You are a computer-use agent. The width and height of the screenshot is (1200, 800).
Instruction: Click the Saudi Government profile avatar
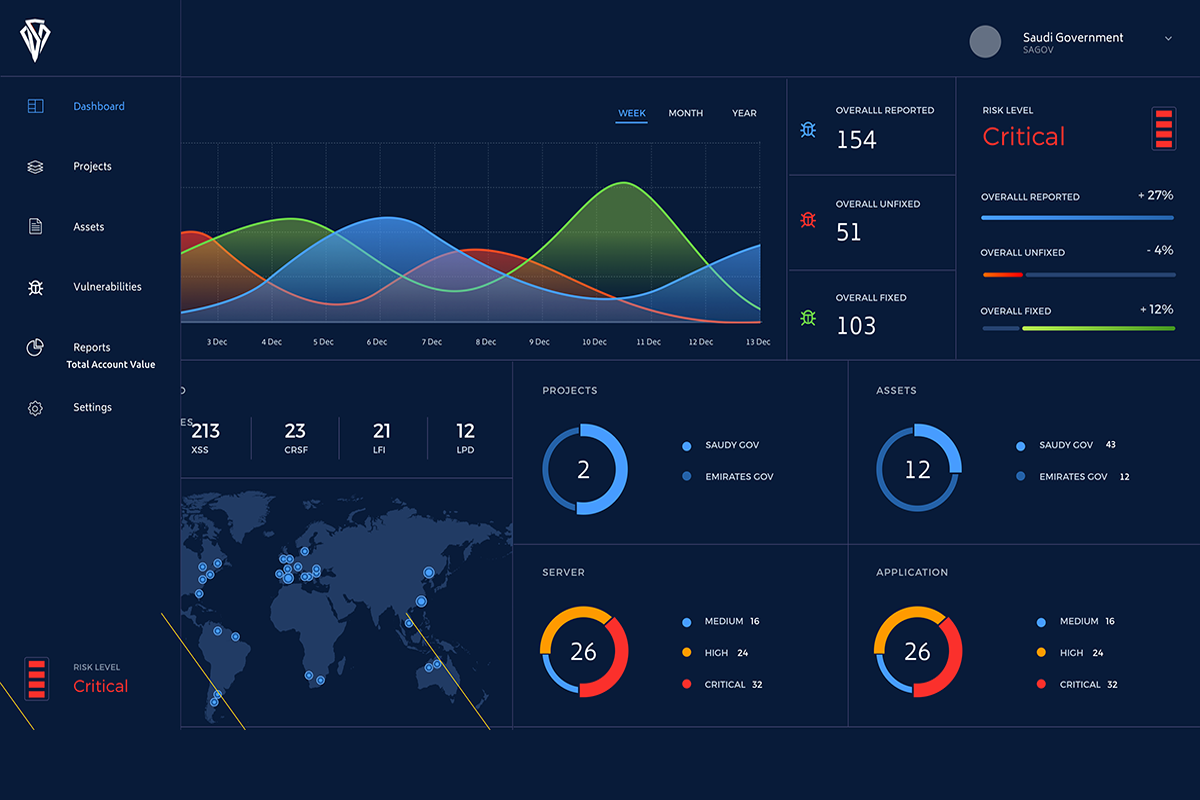point(986,41)
